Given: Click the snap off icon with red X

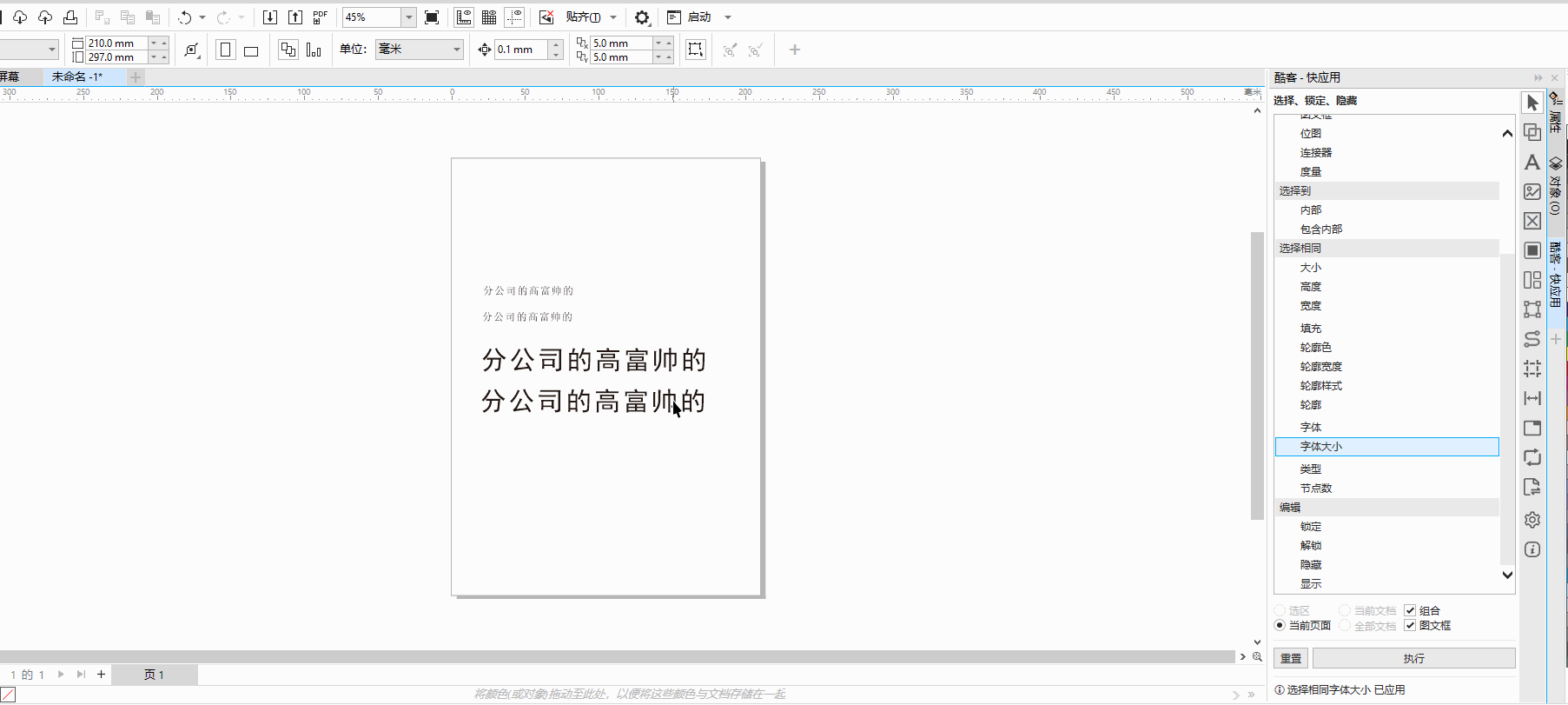Looking at the screenshot, I should click(546, 17).
